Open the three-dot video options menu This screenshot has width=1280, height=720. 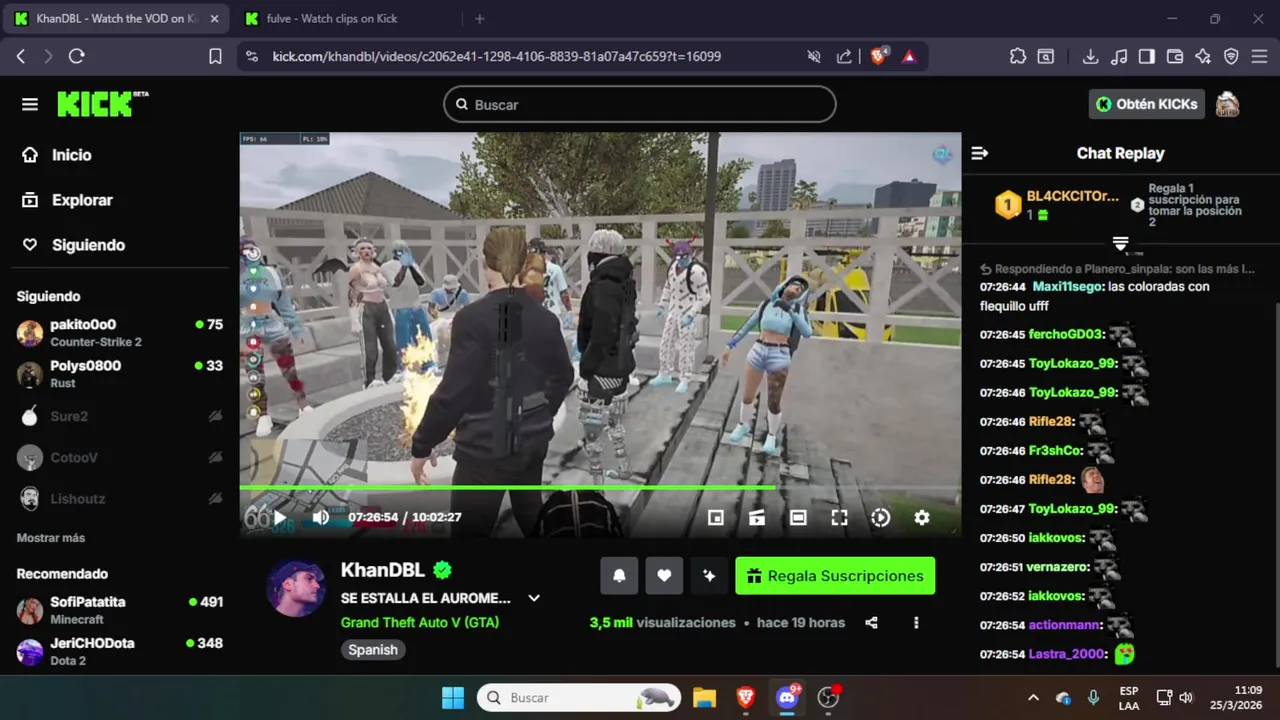point(916,622)
